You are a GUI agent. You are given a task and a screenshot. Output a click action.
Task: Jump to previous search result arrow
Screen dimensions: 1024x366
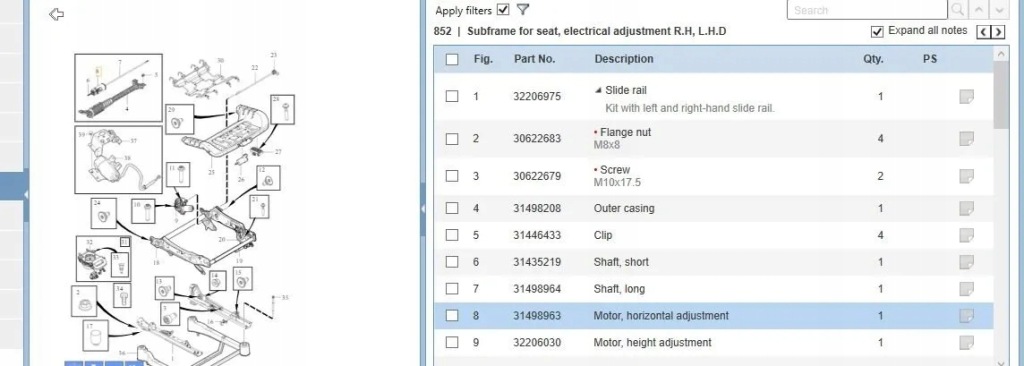click(978, 10)
